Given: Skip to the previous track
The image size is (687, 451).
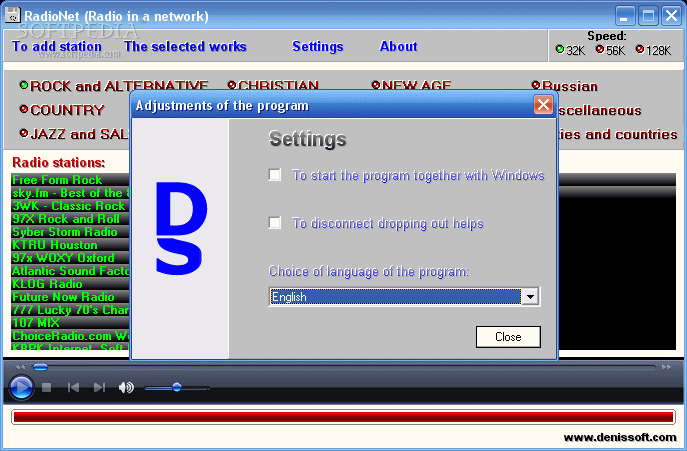Looking at the screenshot, I should tap(73, 387).
